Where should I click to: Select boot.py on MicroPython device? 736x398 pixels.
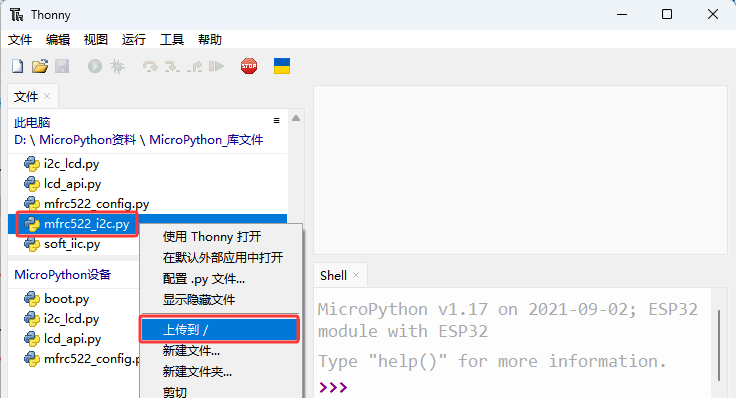click(x=67, y=299)
